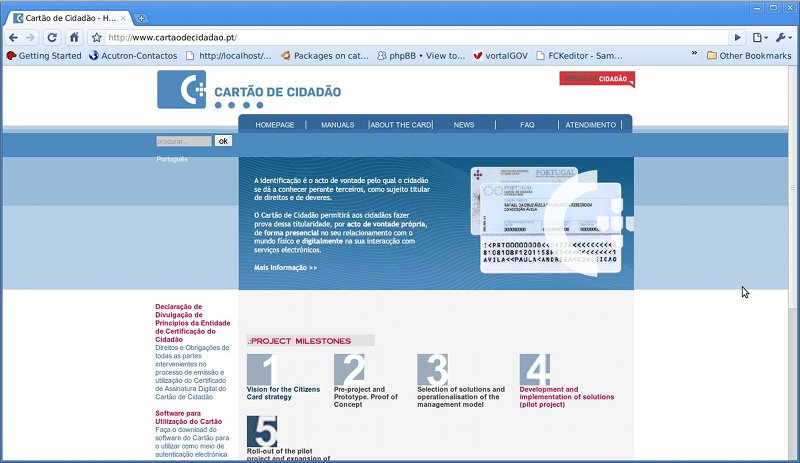
Task: Open ATENDIMENTO in site navigation
Action: pyautogui.click(x=590, y=125)
